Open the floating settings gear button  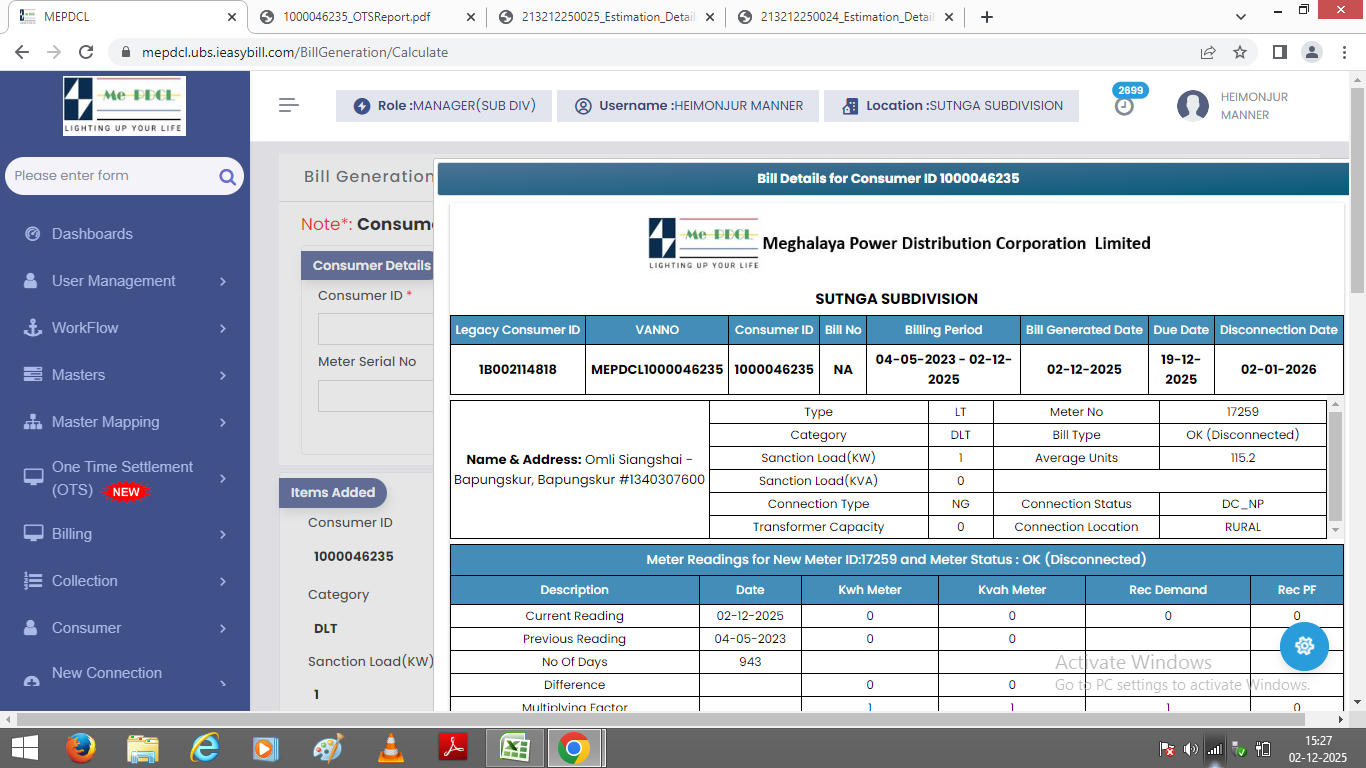coord(1304,646)
